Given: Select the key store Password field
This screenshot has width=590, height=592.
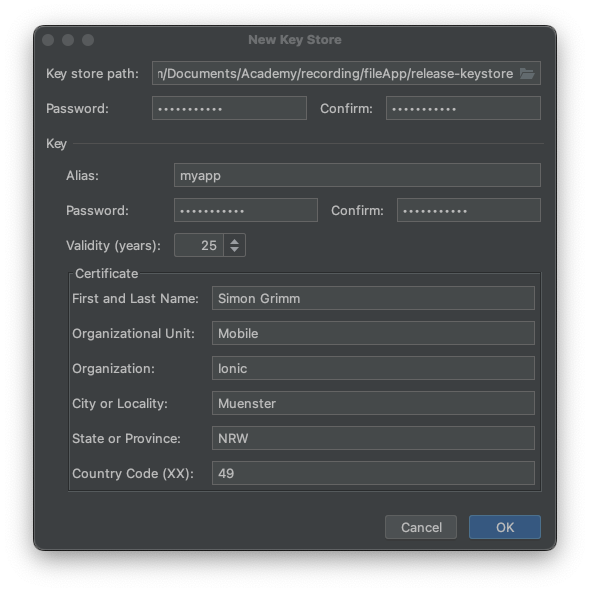Looking at the screenshot, I should coord(229,108).
